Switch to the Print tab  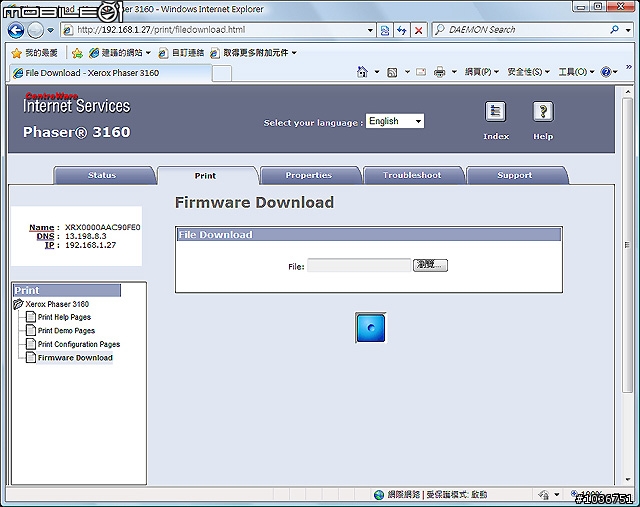coord(207,176)
